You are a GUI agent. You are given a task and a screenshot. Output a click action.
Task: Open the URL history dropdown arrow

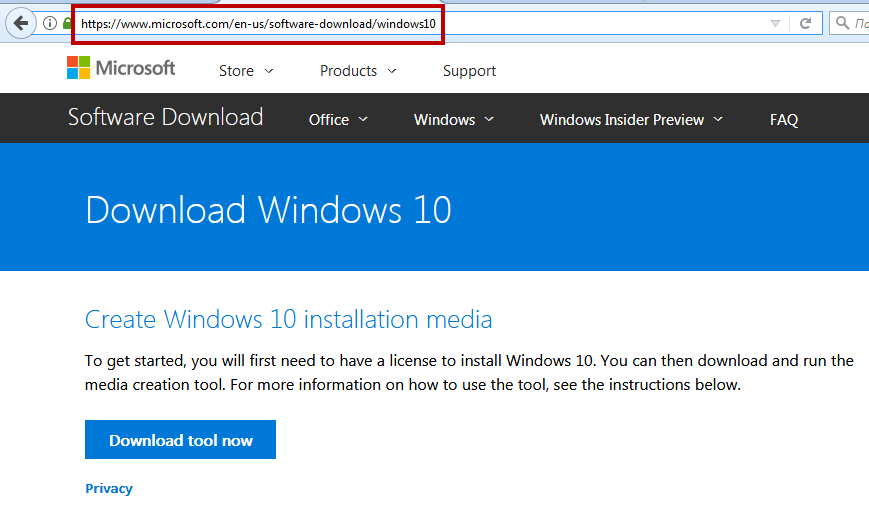(775, 23)
